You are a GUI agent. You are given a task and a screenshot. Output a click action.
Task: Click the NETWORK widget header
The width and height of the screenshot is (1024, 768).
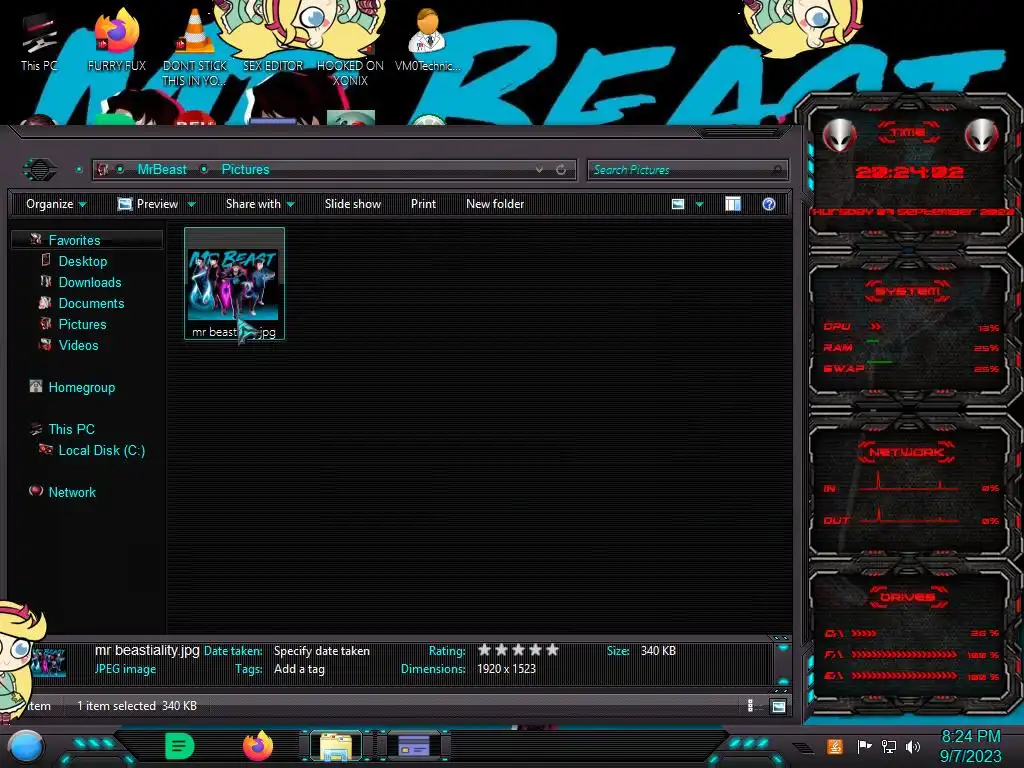pos(906,452)
